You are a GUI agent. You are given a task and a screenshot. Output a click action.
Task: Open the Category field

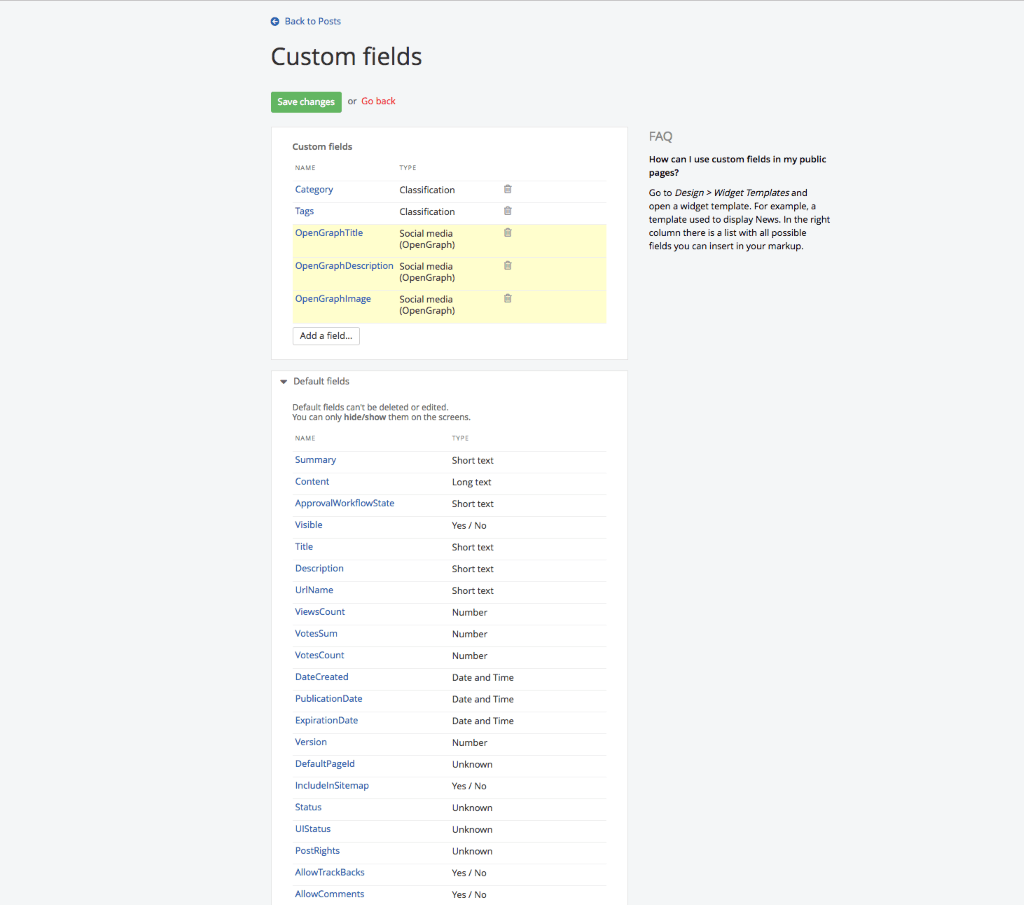314,190
